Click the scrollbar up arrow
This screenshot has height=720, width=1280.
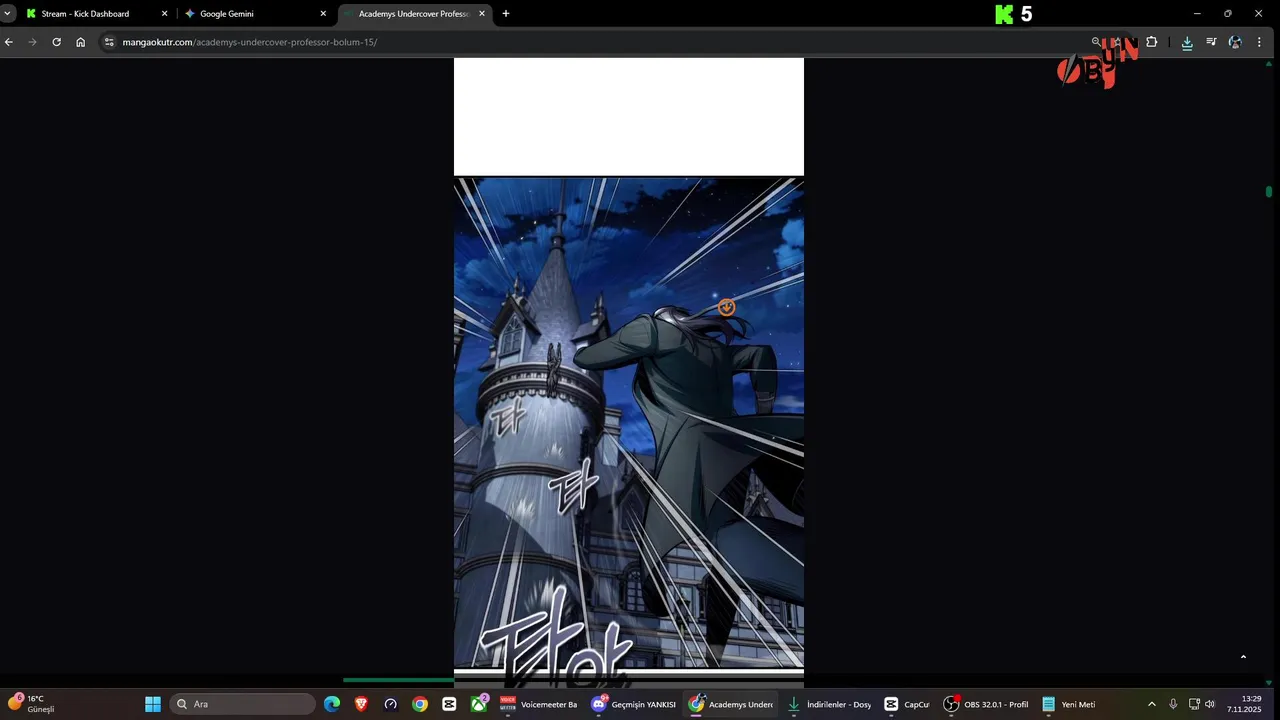coord(1269,63)
